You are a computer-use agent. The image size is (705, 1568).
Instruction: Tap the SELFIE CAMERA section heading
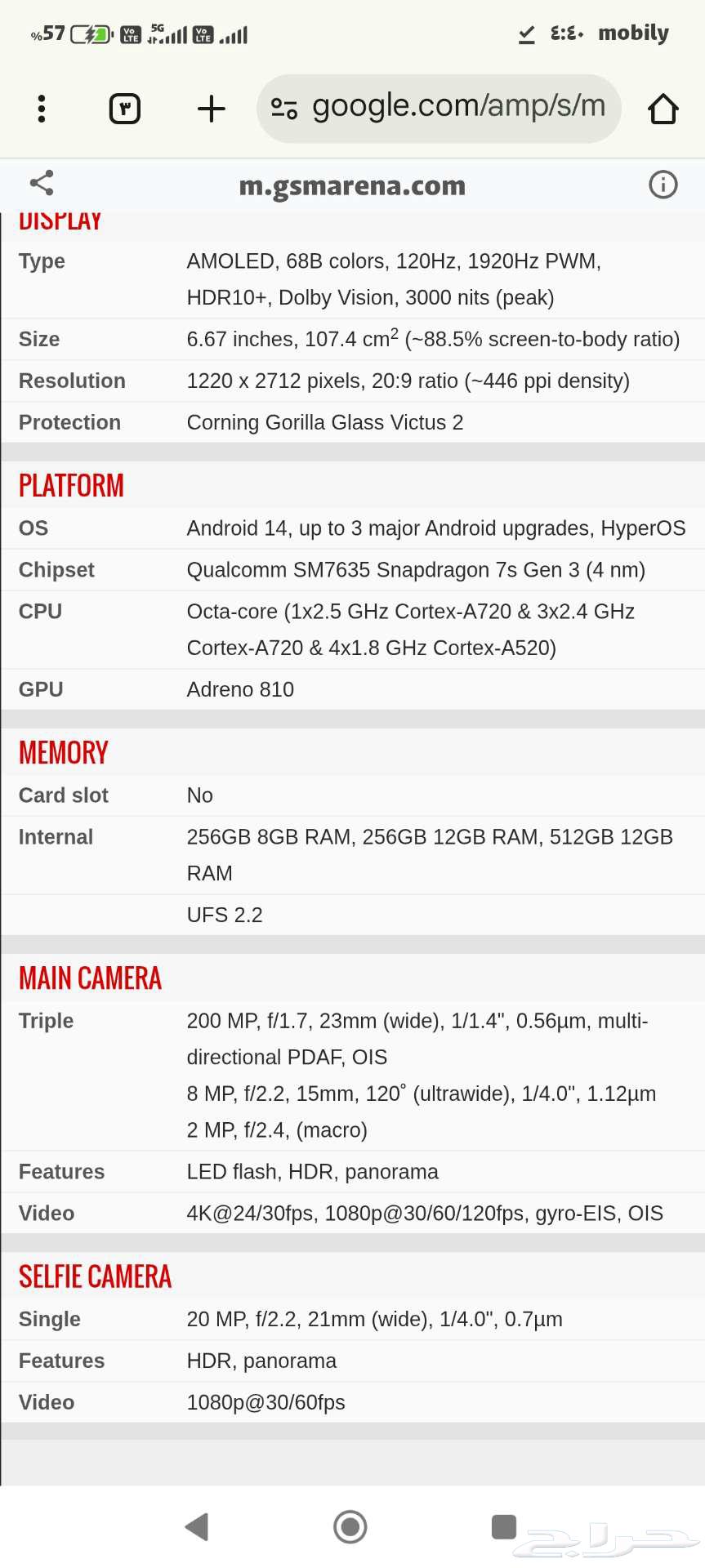[95, 1277]
